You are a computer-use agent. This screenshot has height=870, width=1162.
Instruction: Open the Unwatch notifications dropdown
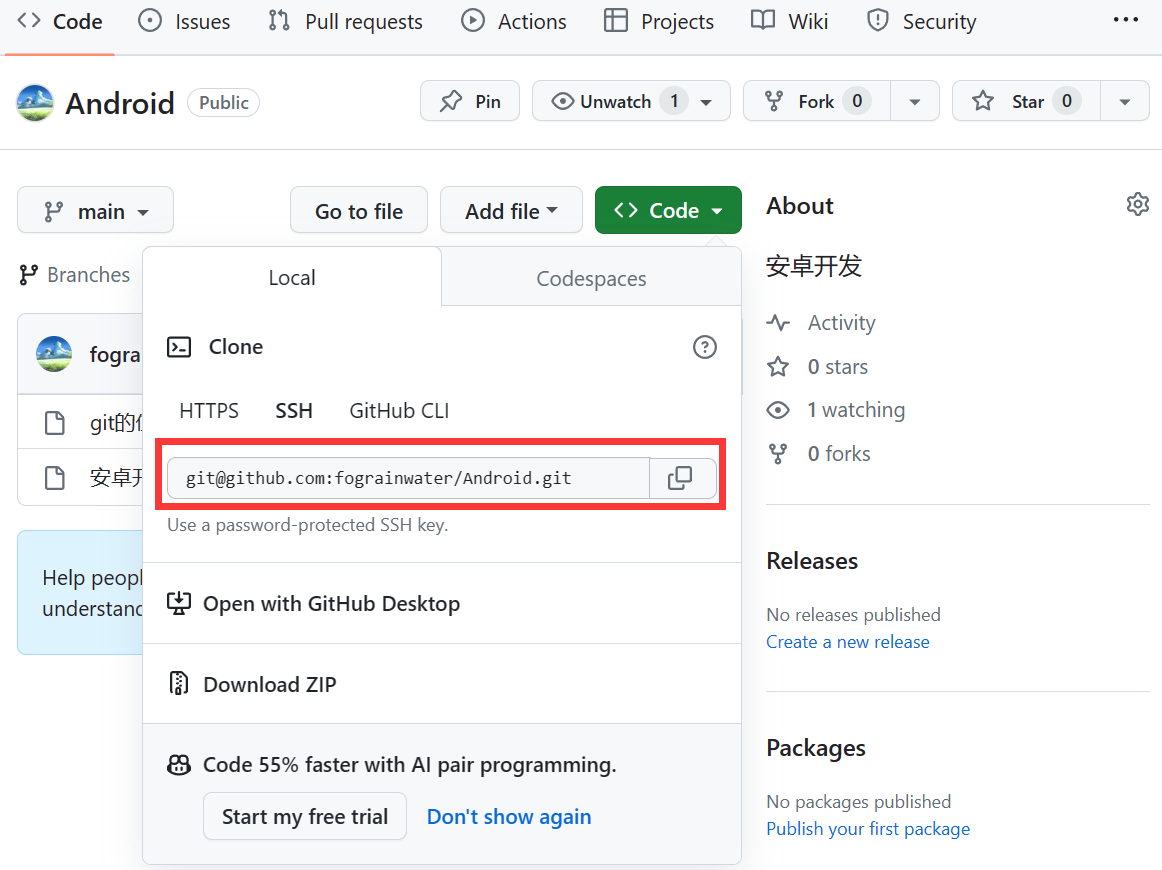(x=631, y=101)
